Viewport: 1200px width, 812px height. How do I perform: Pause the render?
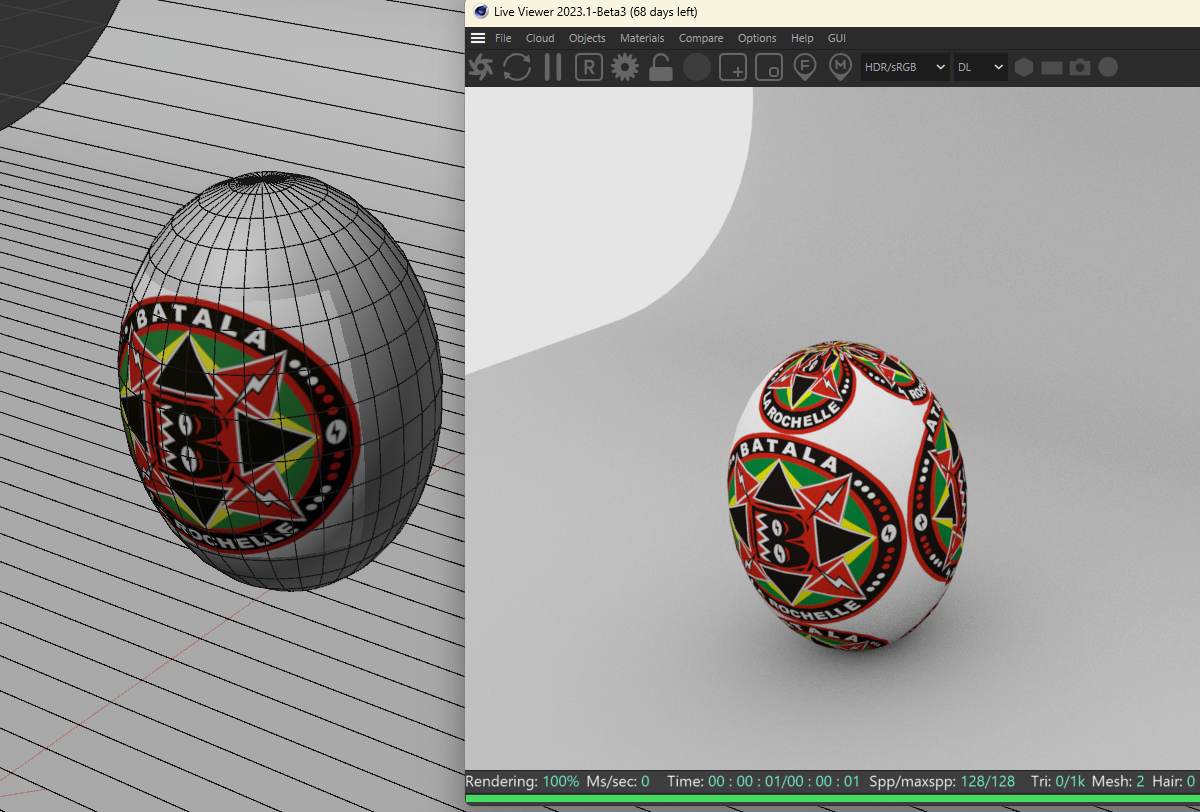point(553,67)
